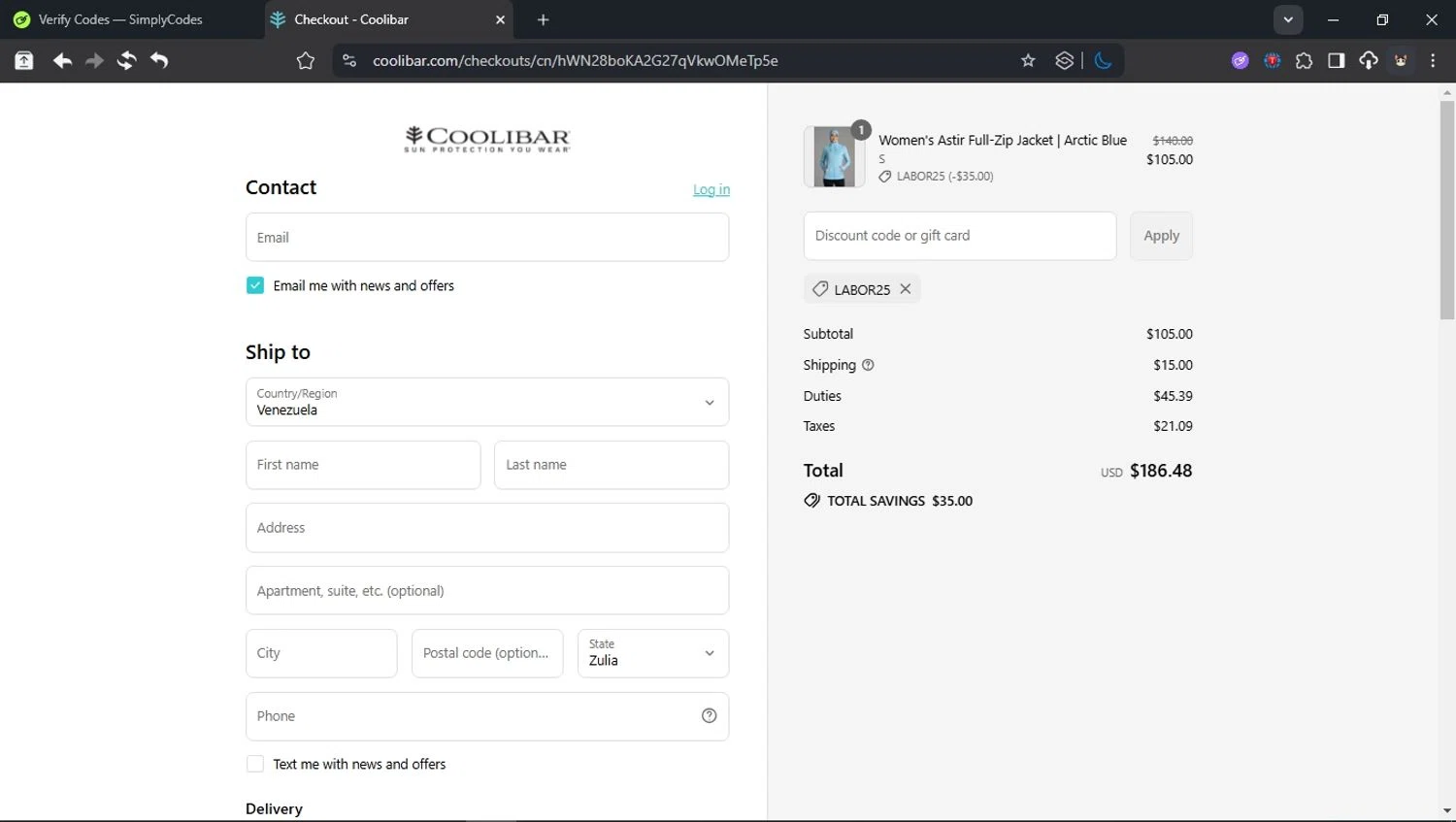The height and width of the screenshot is (822, 1456).
Task: Reload the current page
Action: pyautogui.click(x=126, y=60)
